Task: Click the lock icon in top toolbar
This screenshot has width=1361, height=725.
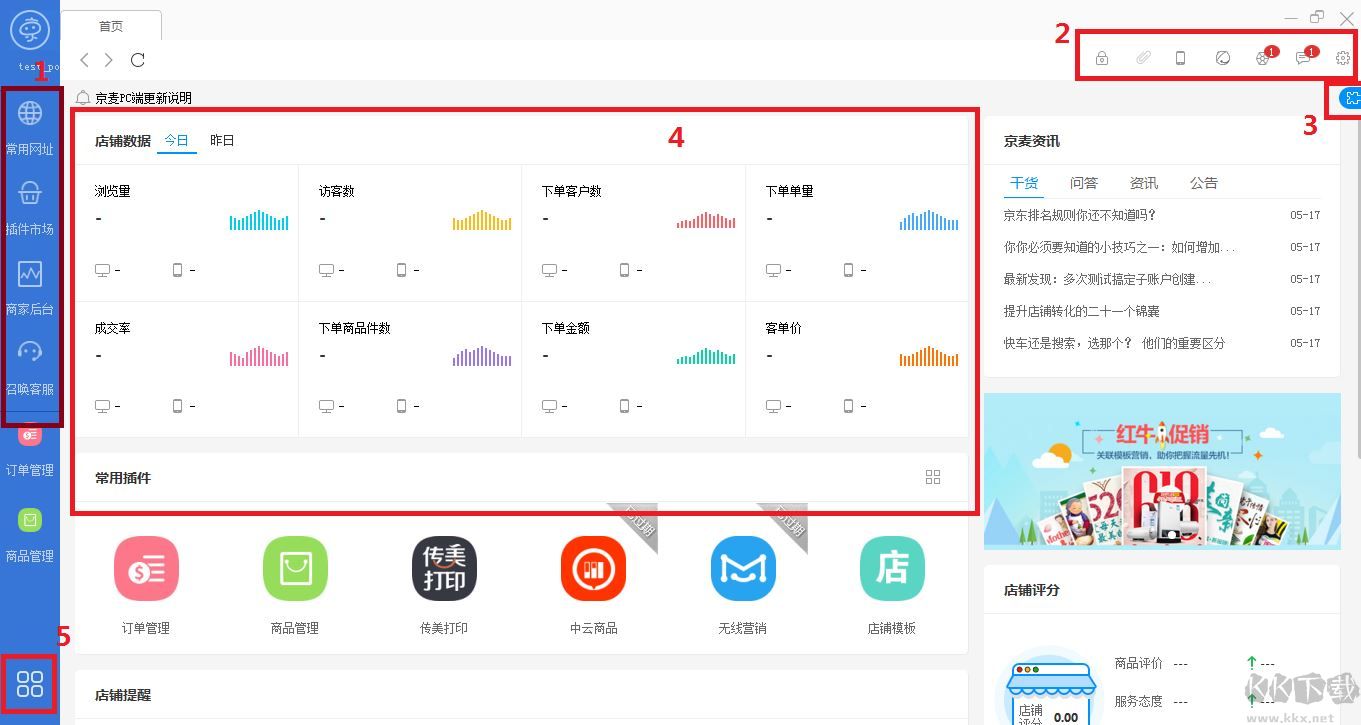Action: pyautogui.click(x=1102, y=58)
